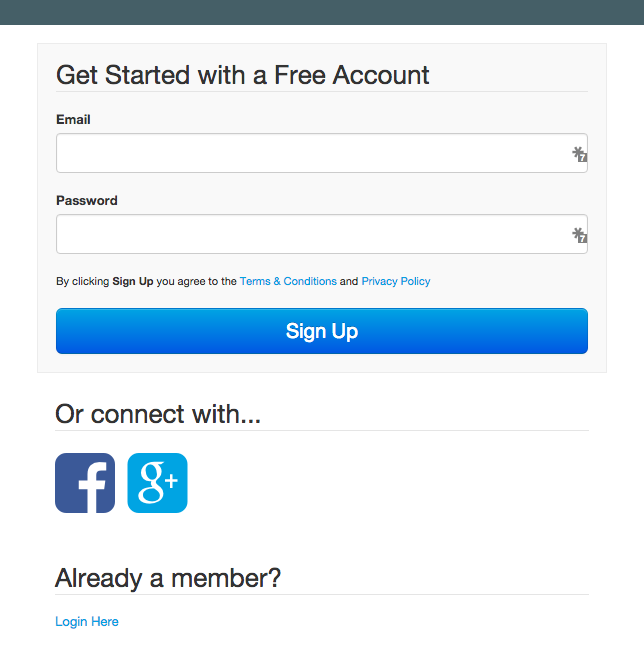Submit the form with the Sign Up button
Image resolution: width=644 pixels, height=654 pixels.
tap(322, 331)
